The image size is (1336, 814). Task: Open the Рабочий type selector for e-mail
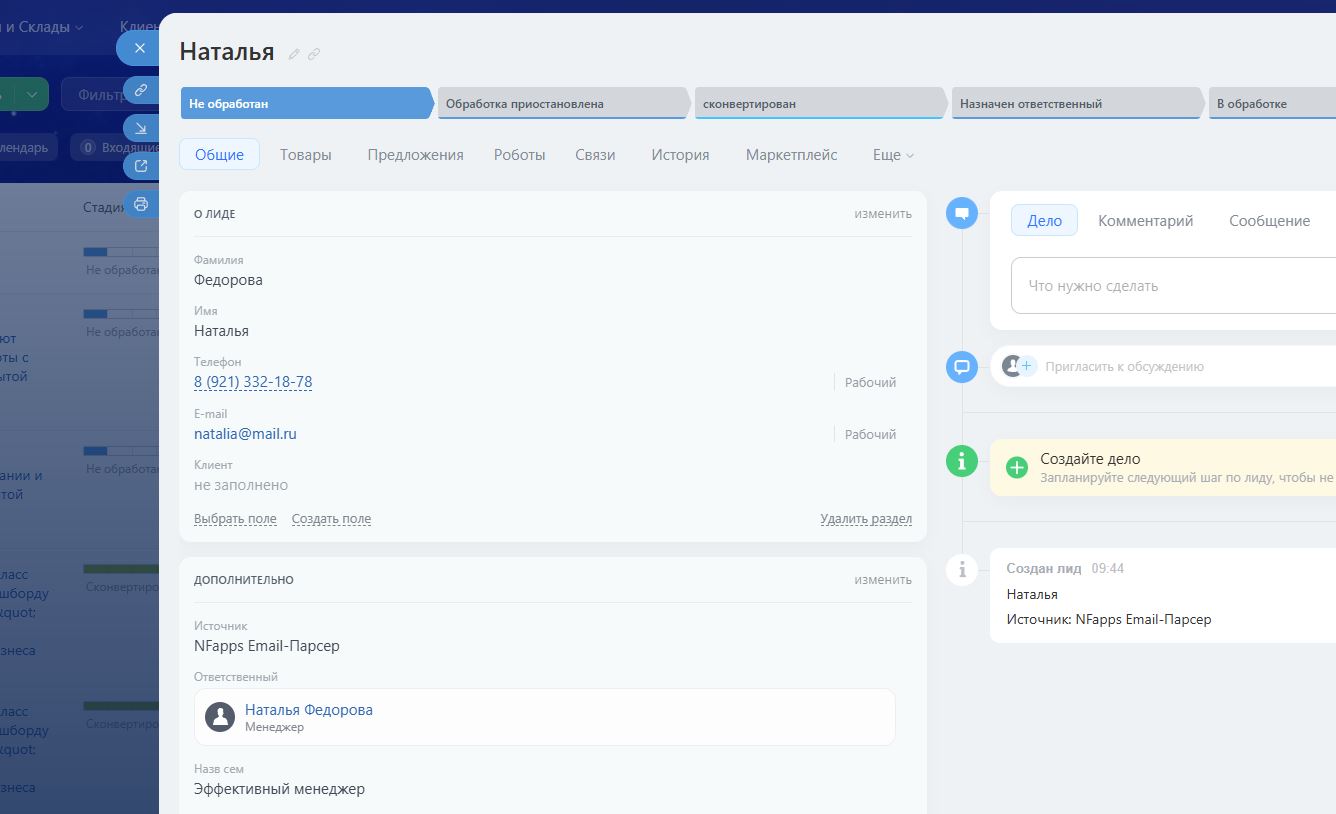click(x=870, y=434)
